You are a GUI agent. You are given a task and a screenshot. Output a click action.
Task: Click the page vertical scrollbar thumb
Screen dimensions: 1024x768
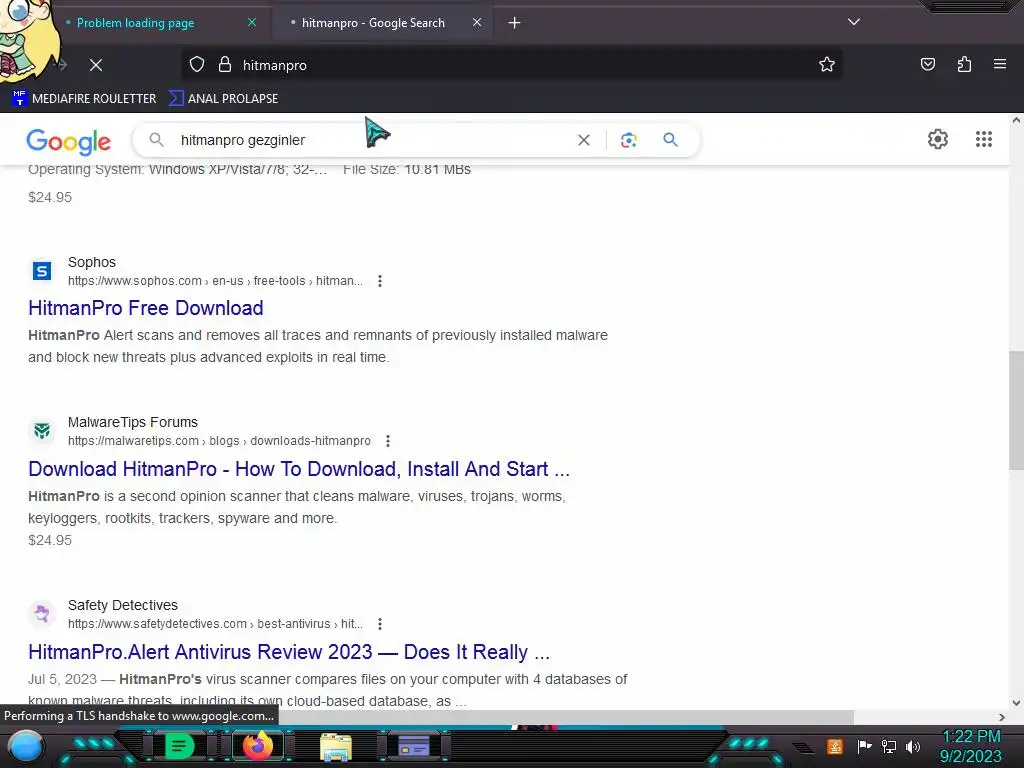click(x=1016, y=410)
